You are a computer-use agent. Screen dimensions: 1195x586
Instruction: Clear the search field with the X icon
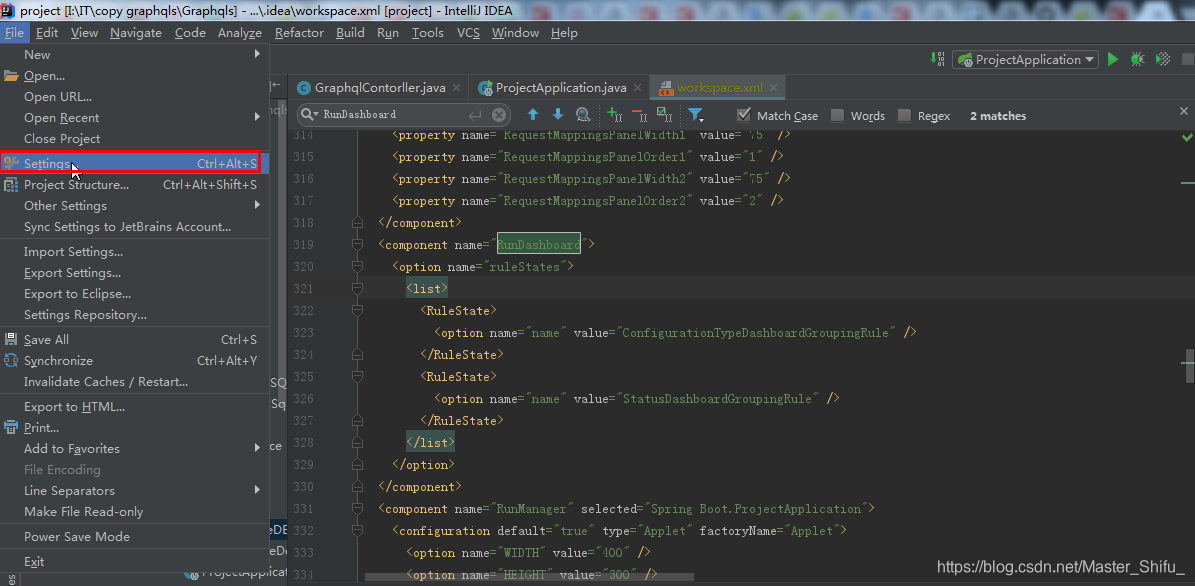pyautogui.click(x=498, y=115)
